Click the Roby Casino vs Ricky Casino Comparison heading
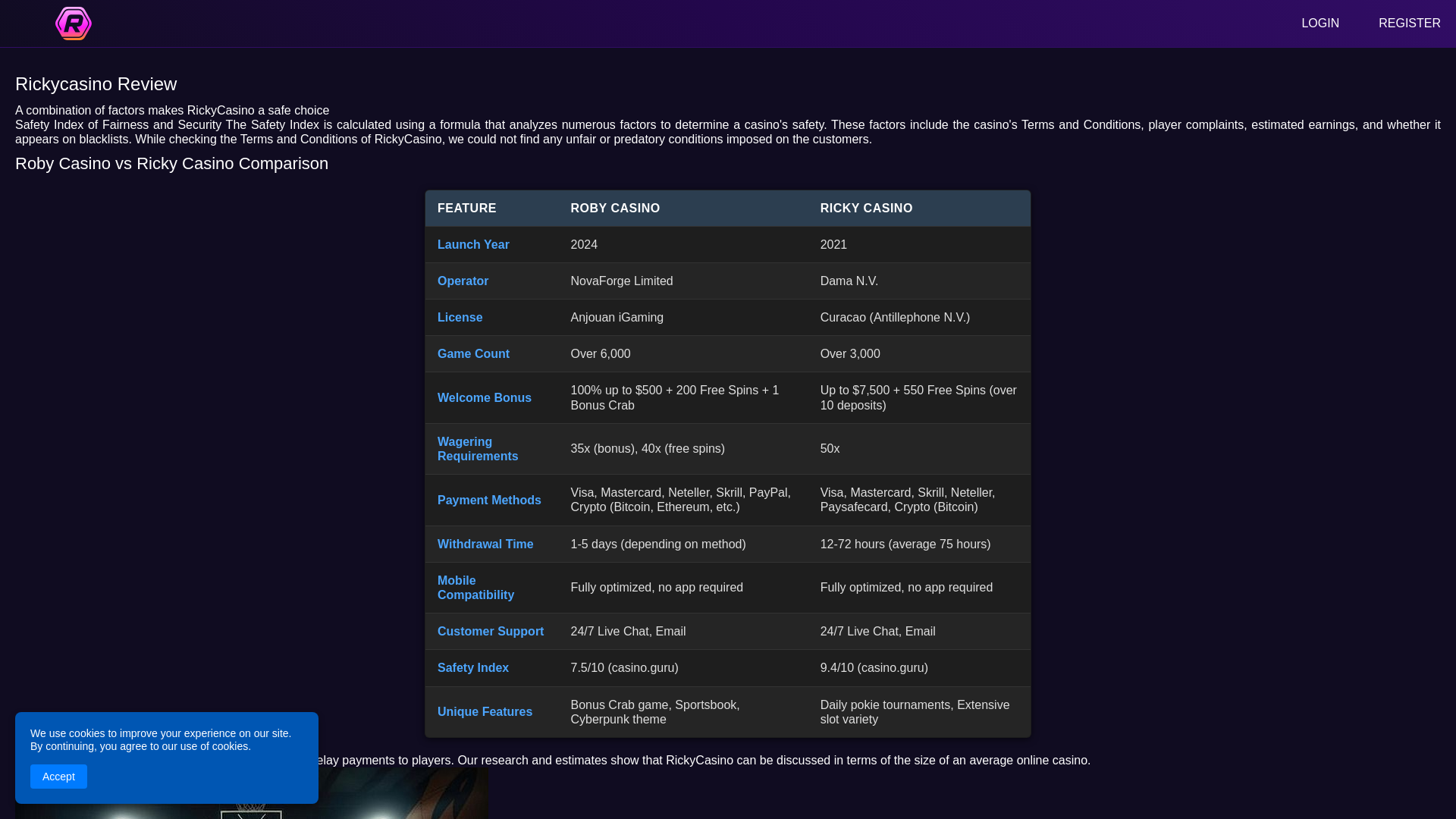Viewport: 1456px width, 819px height. (171, 164)
